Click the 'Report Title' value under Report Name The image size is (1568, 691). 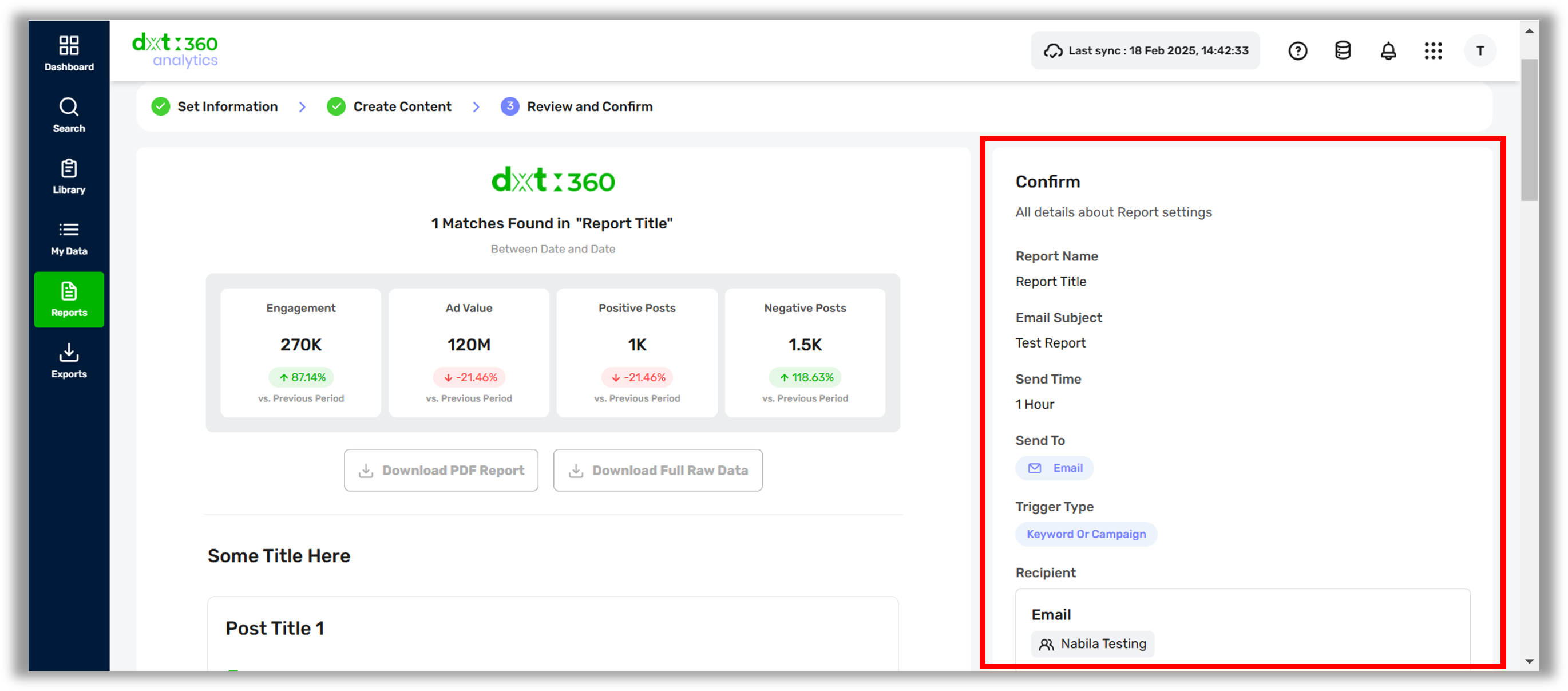tap(1051, 281)
